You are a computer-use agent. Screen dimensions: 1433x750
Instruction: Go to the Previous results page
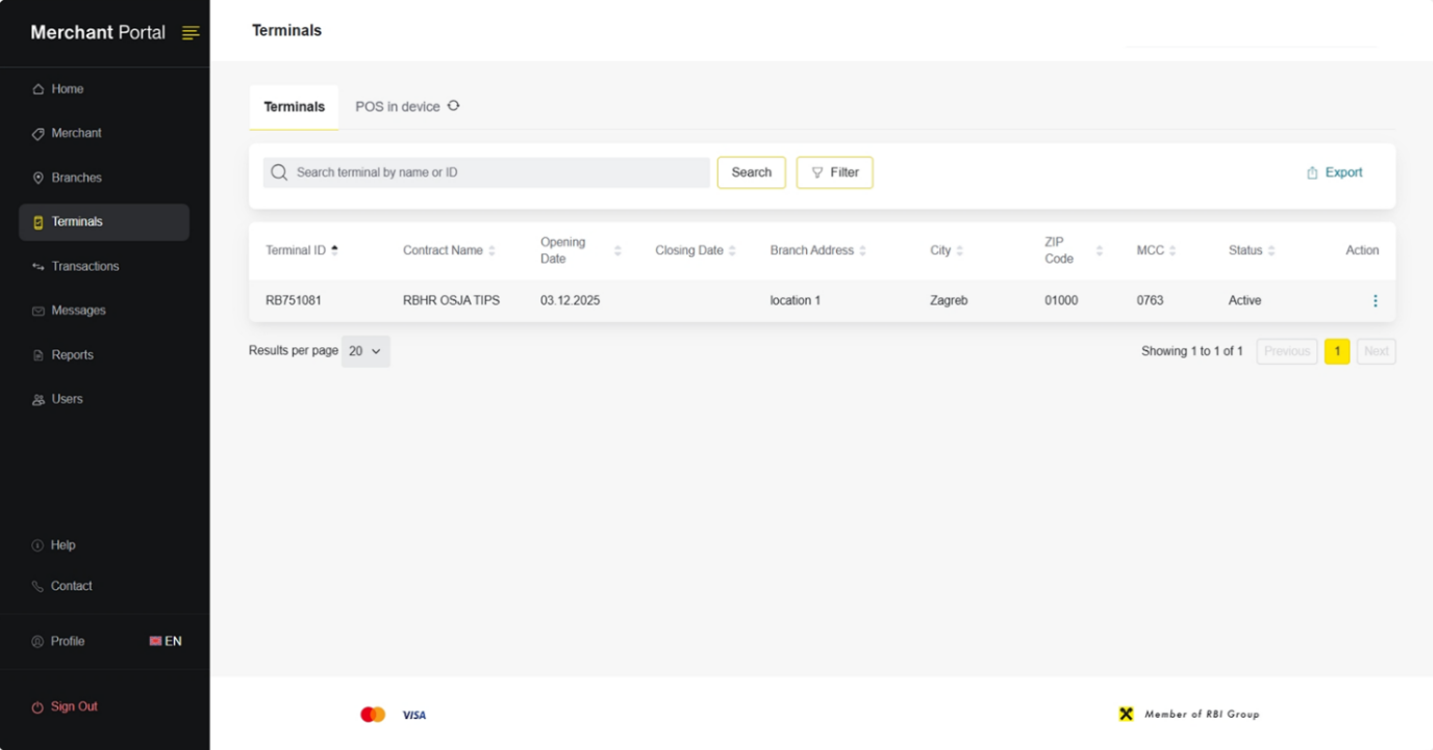click(x=1286, y=351)
